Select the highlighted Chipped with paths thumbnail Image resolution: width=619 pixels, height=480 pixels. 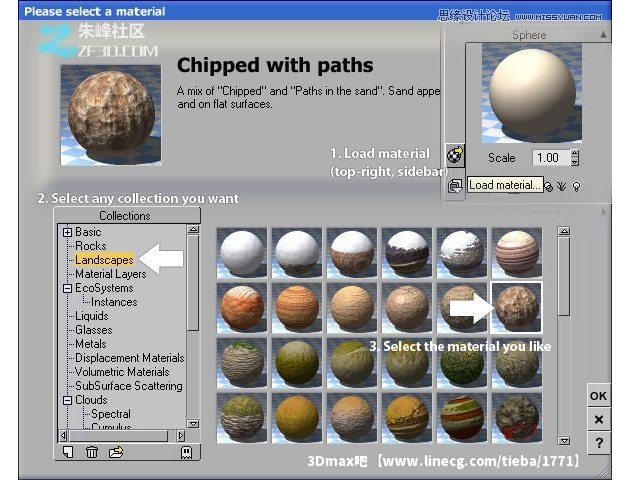[x=517, y=306]
